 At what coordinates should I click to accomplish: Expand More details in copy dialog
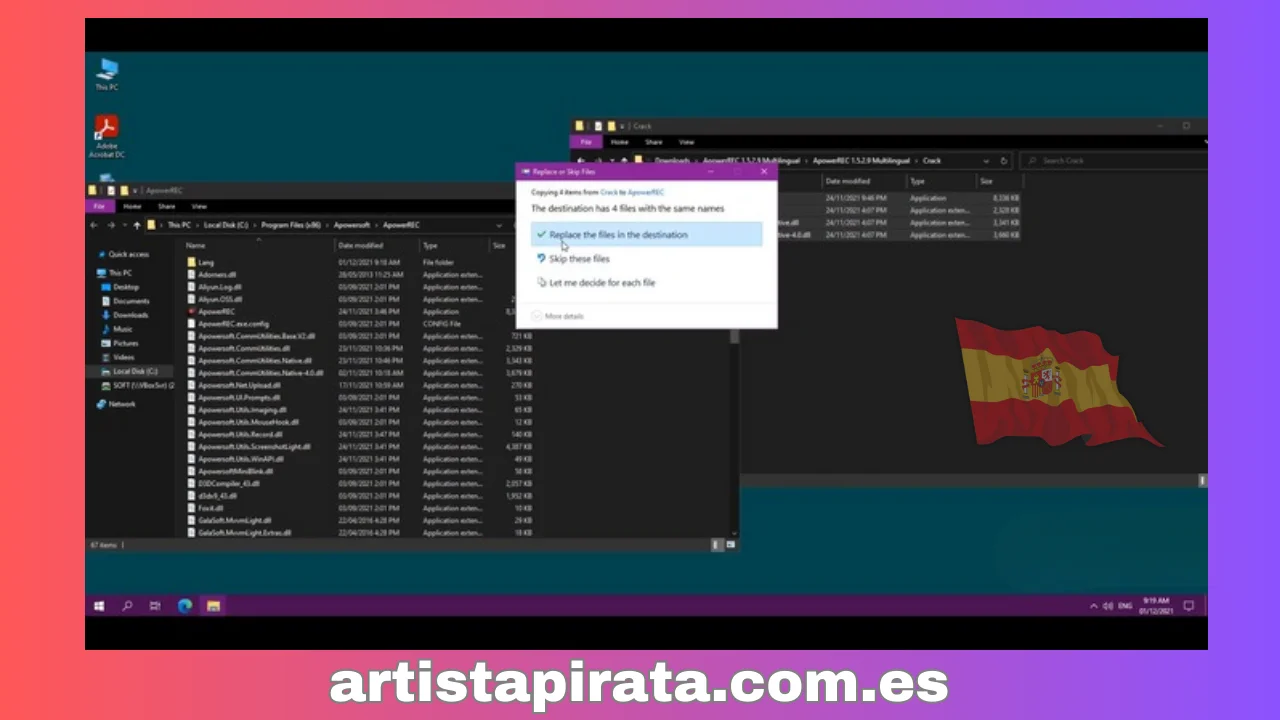558,316
